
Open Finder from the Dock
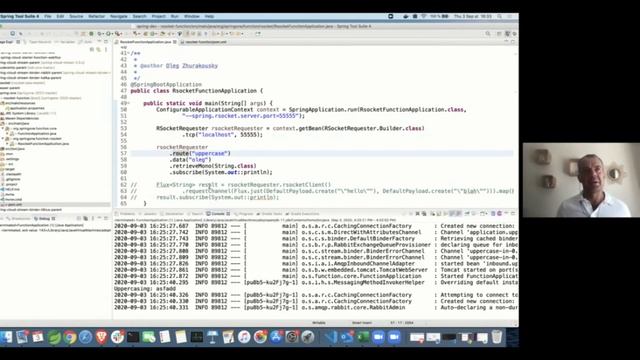(6, 337)
